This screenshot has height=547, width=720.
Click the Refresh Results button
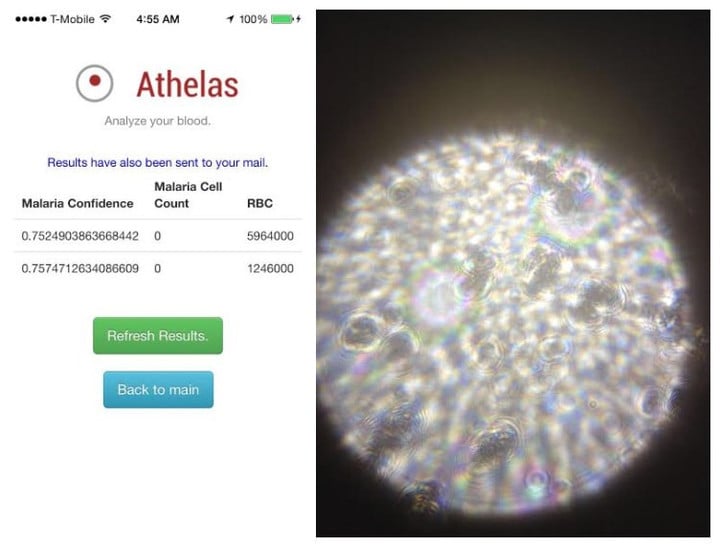[158, 336]
